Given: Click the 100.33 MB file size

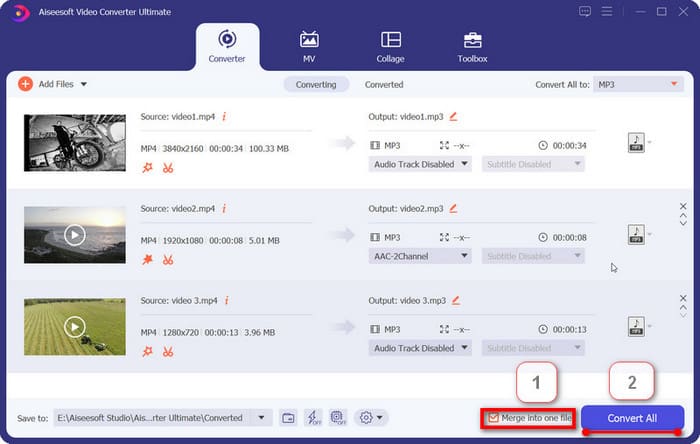Looking at the screenshot, I should [269, 149].
